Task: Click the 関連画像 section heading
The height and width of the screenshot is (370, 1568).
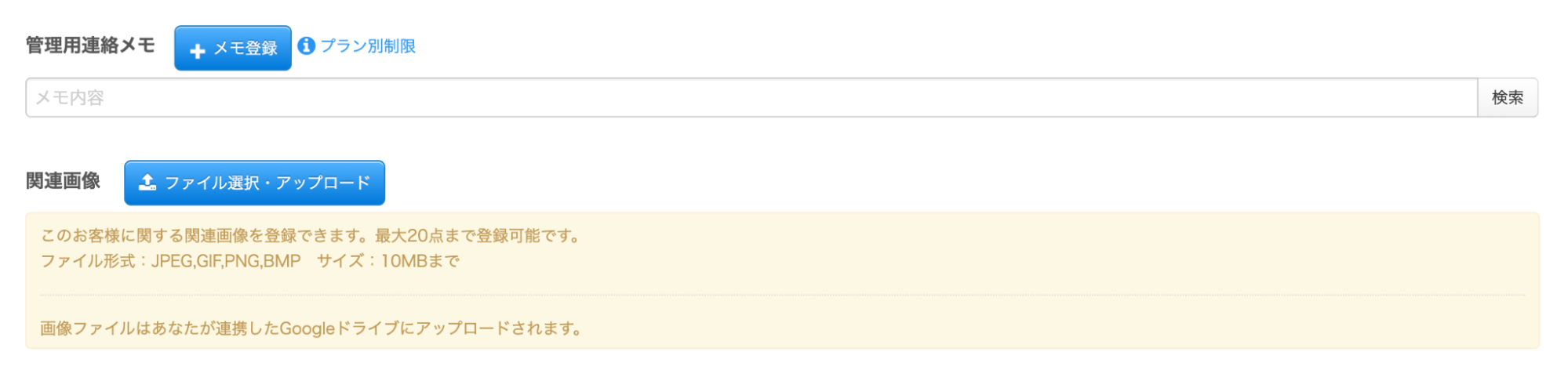Action: pyautogui.click(x=63, y=181)
